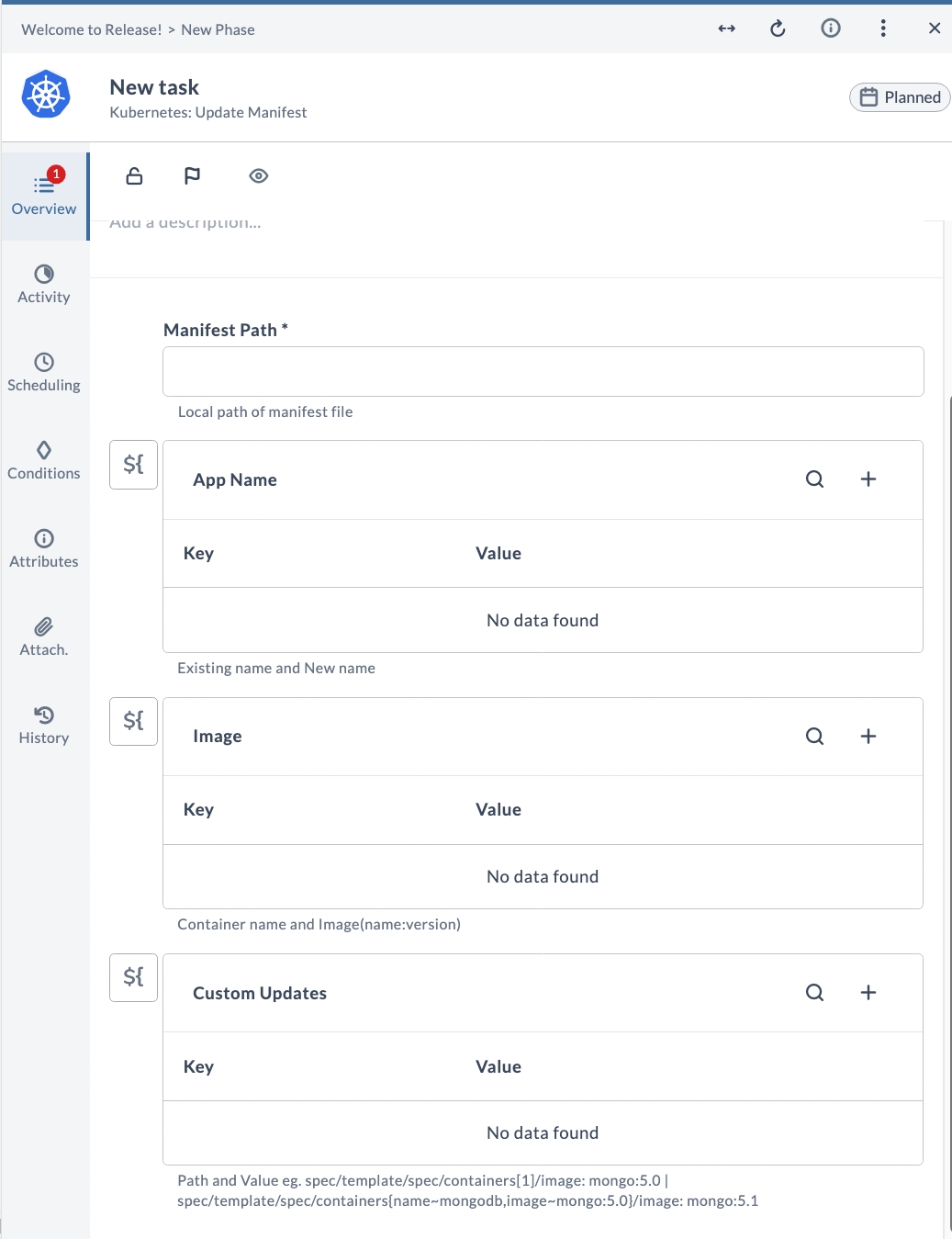Click Value column header in Custom Updates
Image resolution: width=952 pixels, height=1239 pixels.
[x=498, y=1067]
